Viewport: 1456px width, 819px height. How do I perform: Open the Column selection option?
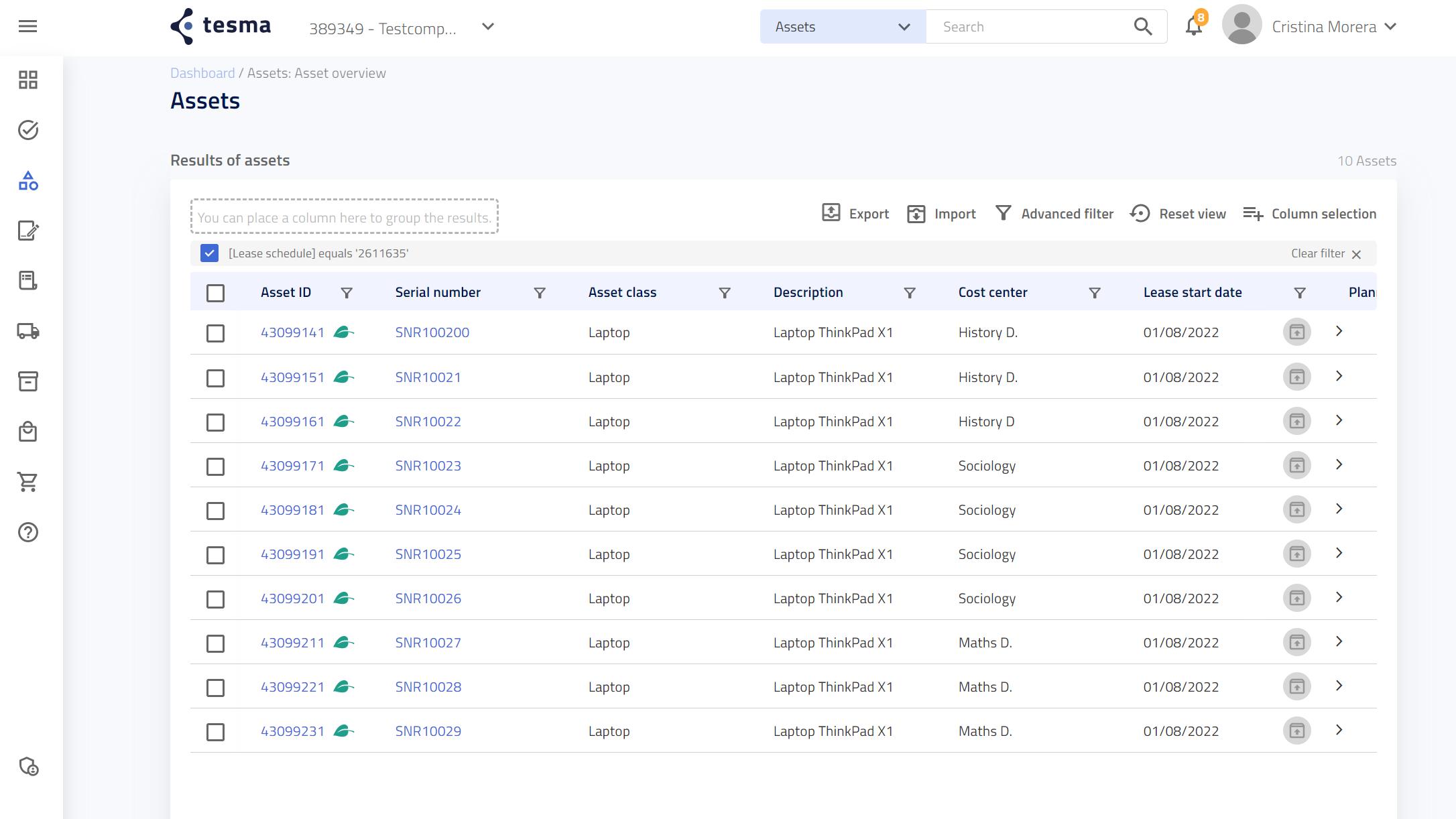[x=1309, y=214]
